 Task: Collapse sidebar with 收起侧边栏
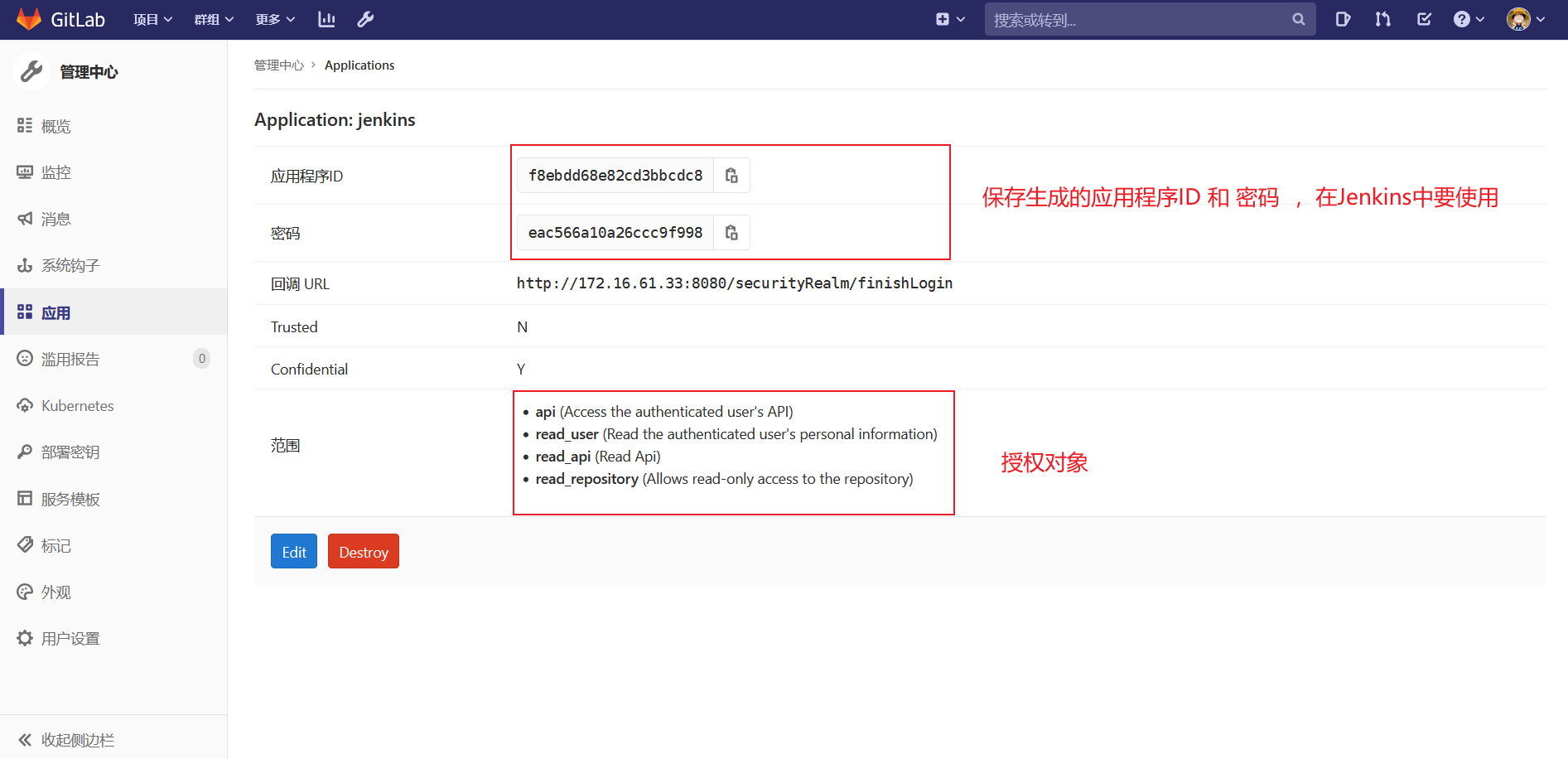point(113,739)
